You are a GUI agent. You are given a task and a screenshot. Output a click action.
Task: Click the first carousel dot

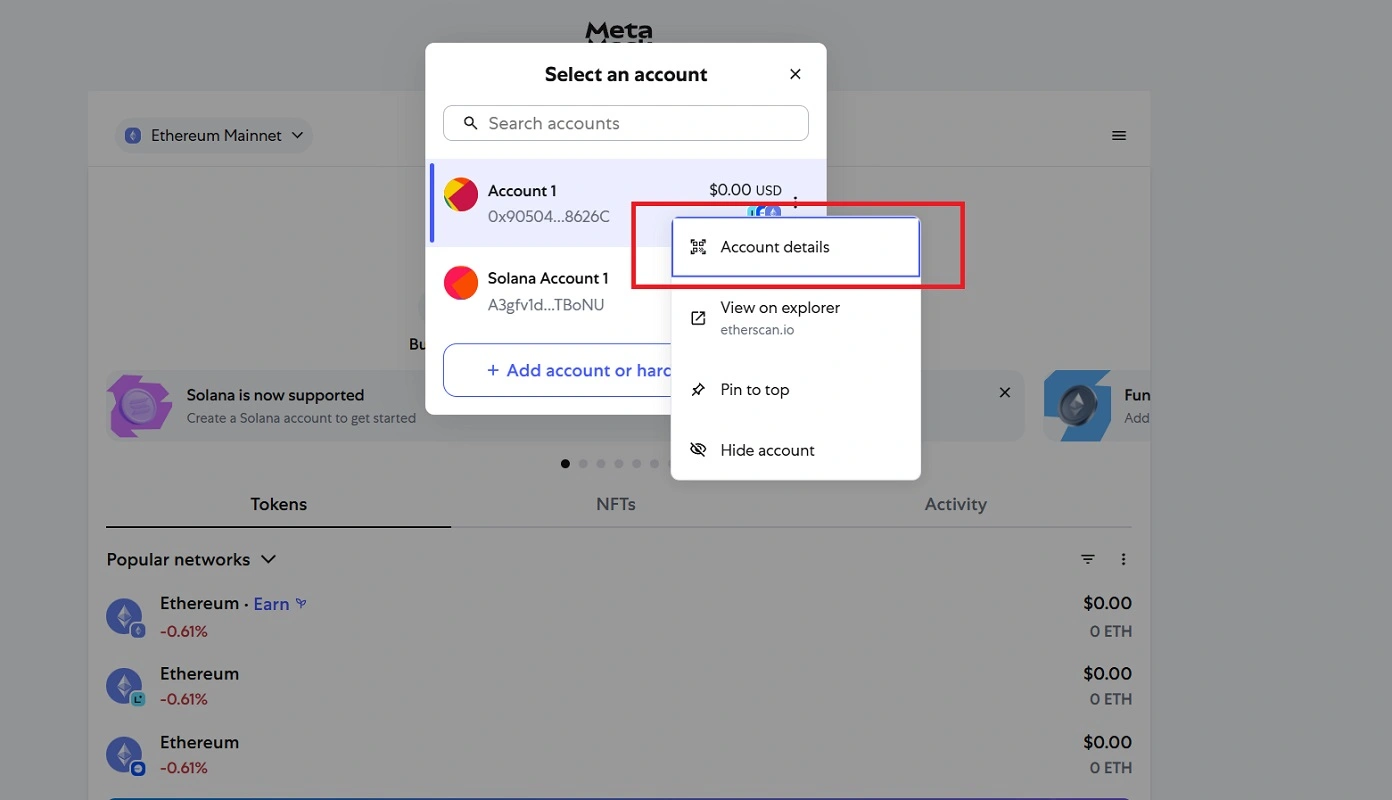pos(566,464)
